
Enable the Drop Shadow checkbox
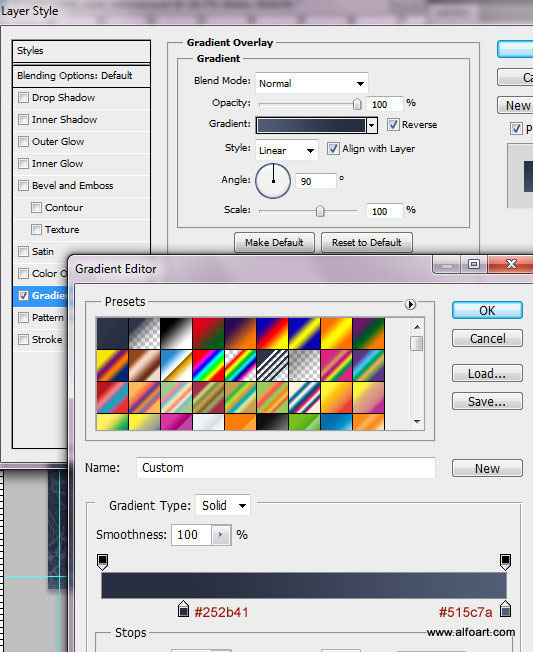(23, 97)
